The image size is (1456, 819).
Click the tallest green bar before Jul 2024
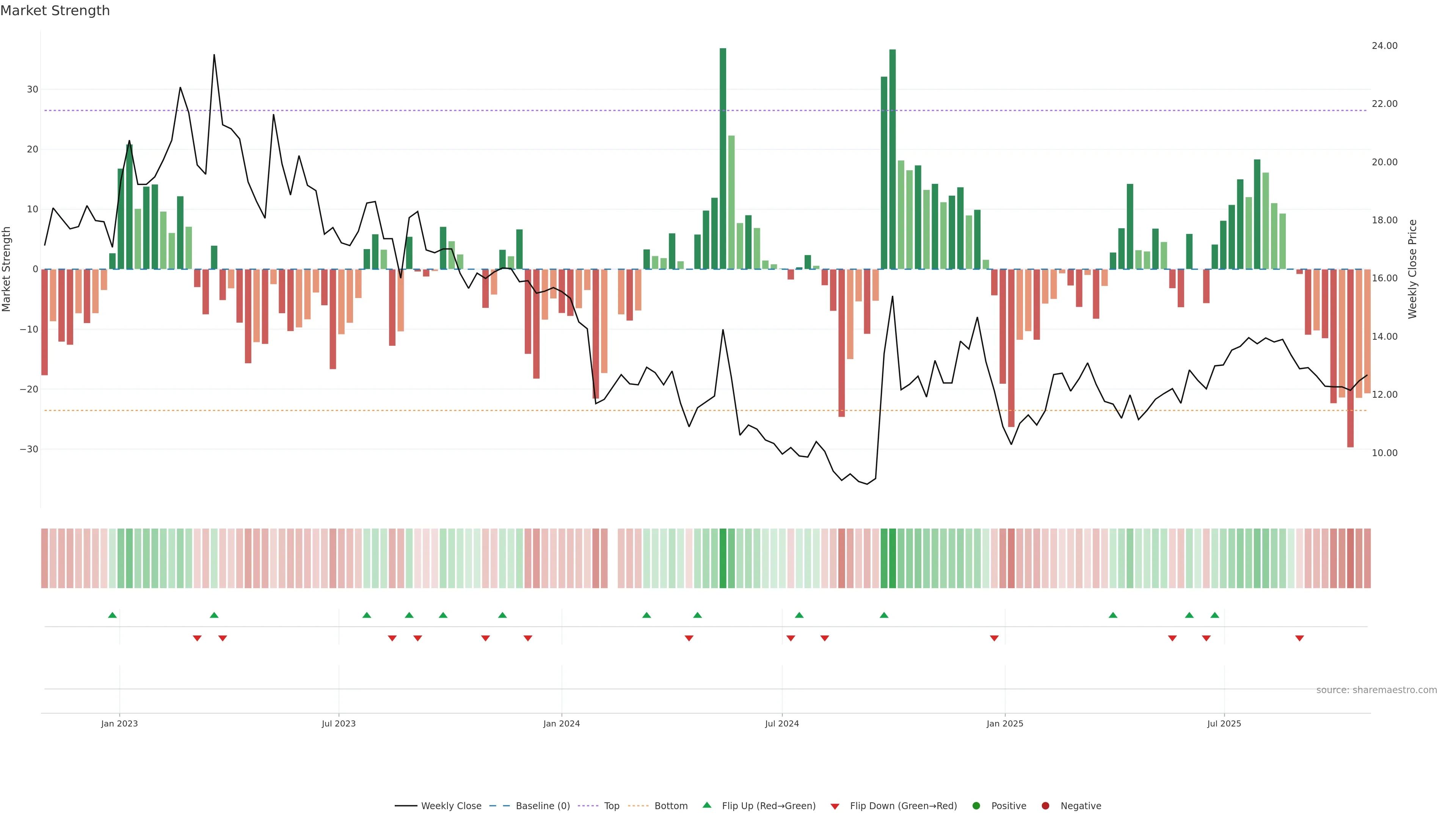[723, 158]
